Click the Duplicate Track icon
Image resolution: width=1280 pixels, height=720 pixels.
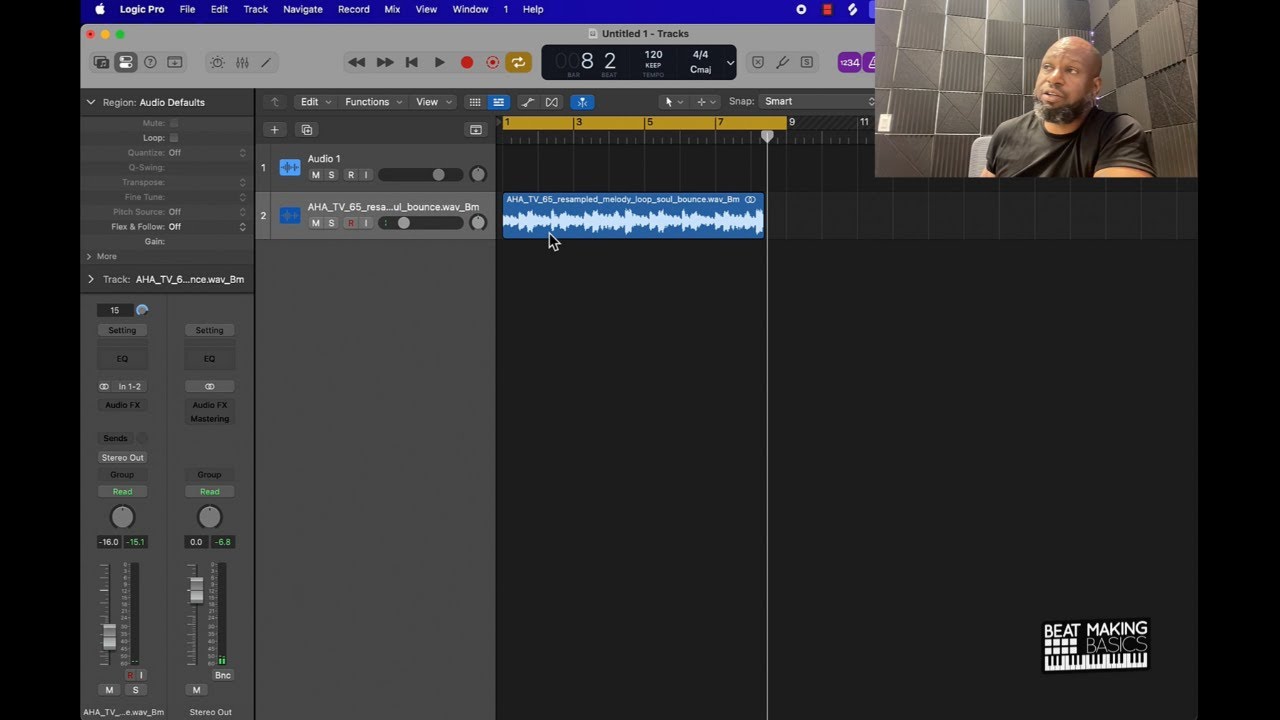coord(307,130)
